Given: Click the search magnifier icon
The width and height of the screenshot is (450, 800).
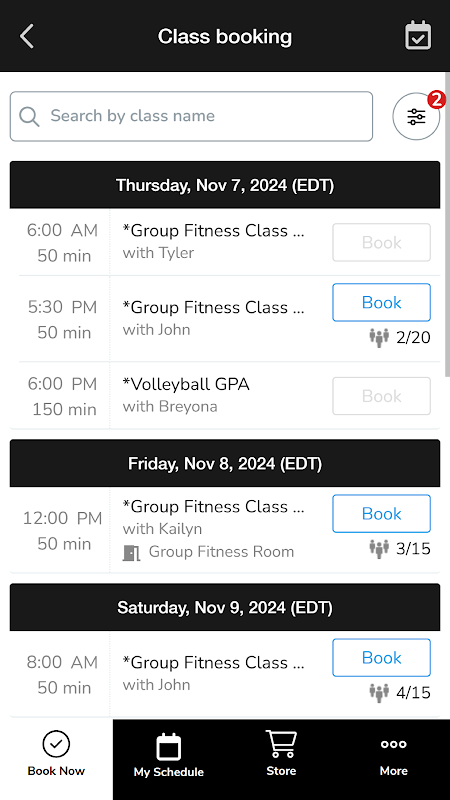Looking at the screenshot, I should coord(29,116).
